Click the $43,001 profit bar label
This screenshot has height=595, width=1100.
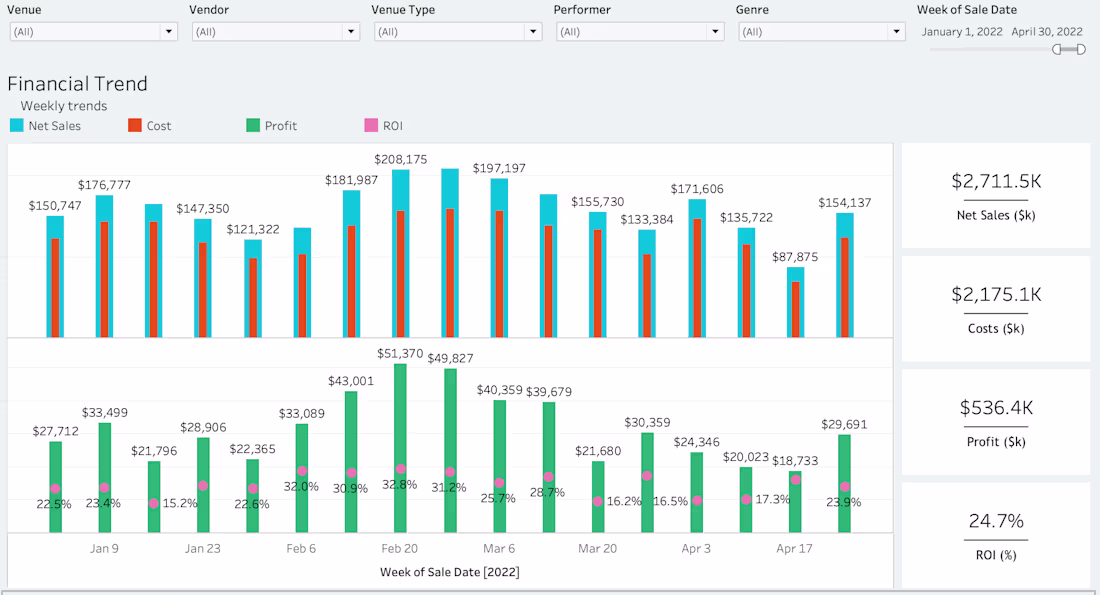(351, 381)
